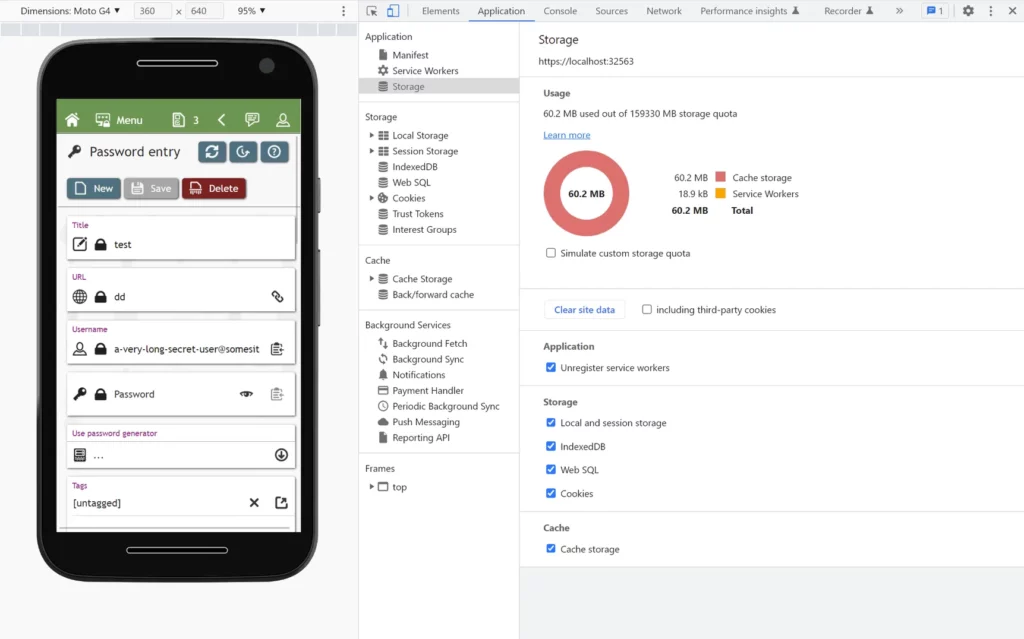Uncheck the Cookies checkbox in Storage section
The height and width of the screenshot is (639, 1024).
click(551, 493)
